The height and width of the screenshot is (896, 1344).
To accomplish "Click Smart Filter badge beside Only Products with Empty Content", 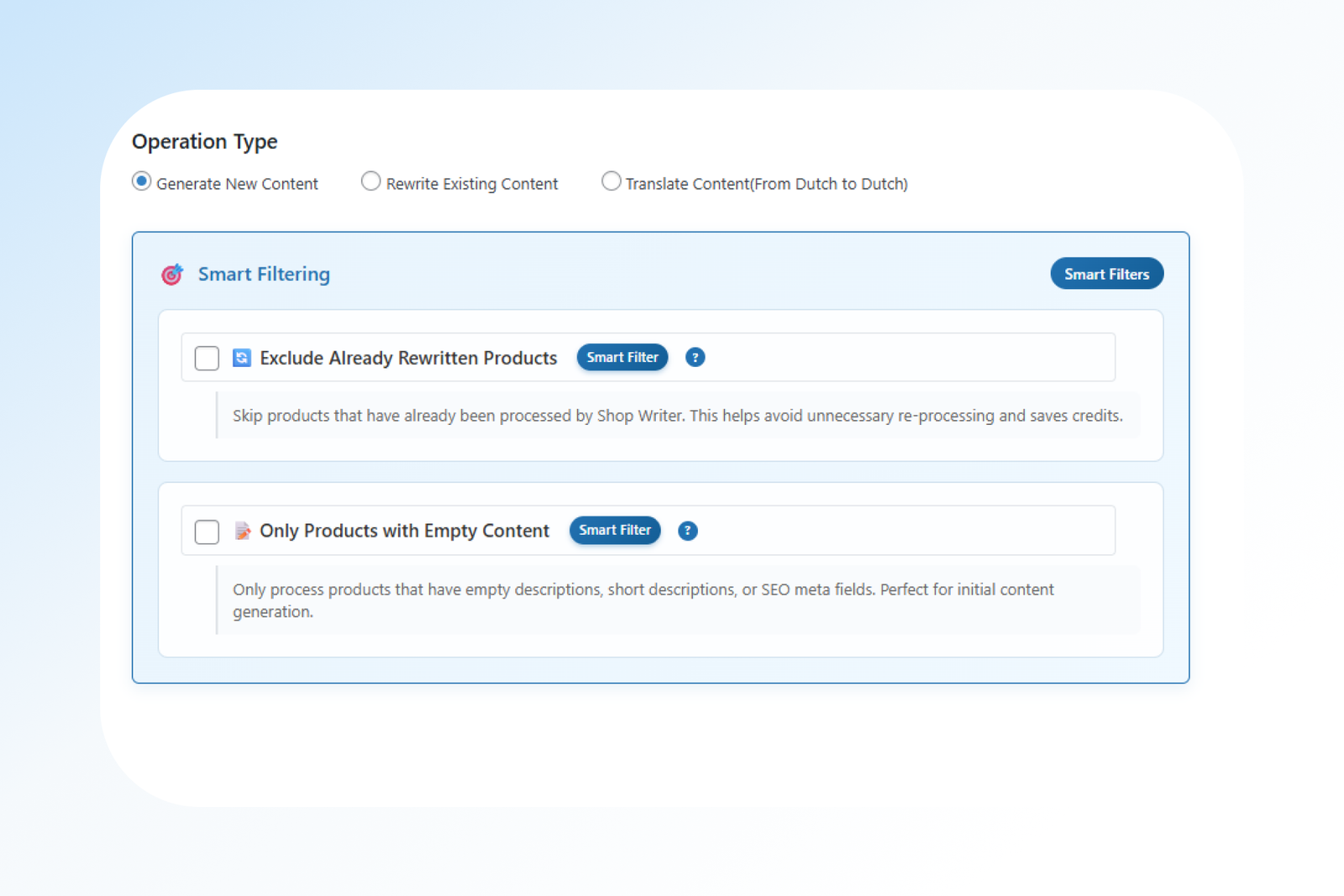I will (615, 531).
